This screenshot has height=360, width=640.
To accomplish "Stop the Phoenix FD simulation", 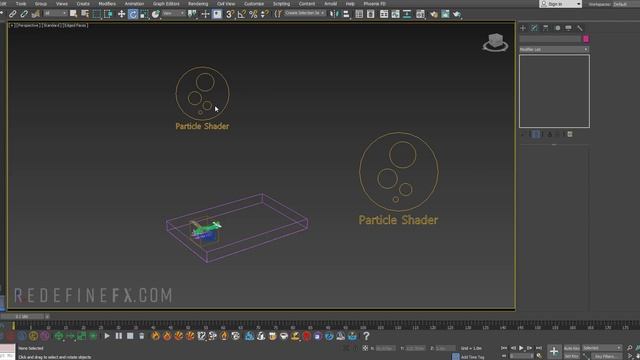I will (x=130, y=336).
